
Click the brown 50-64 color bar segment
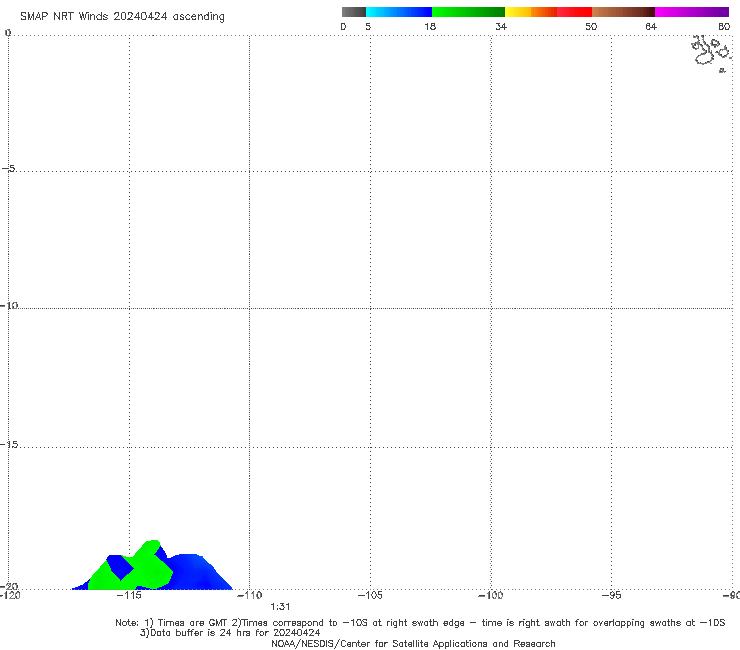[x=623, y=12]
